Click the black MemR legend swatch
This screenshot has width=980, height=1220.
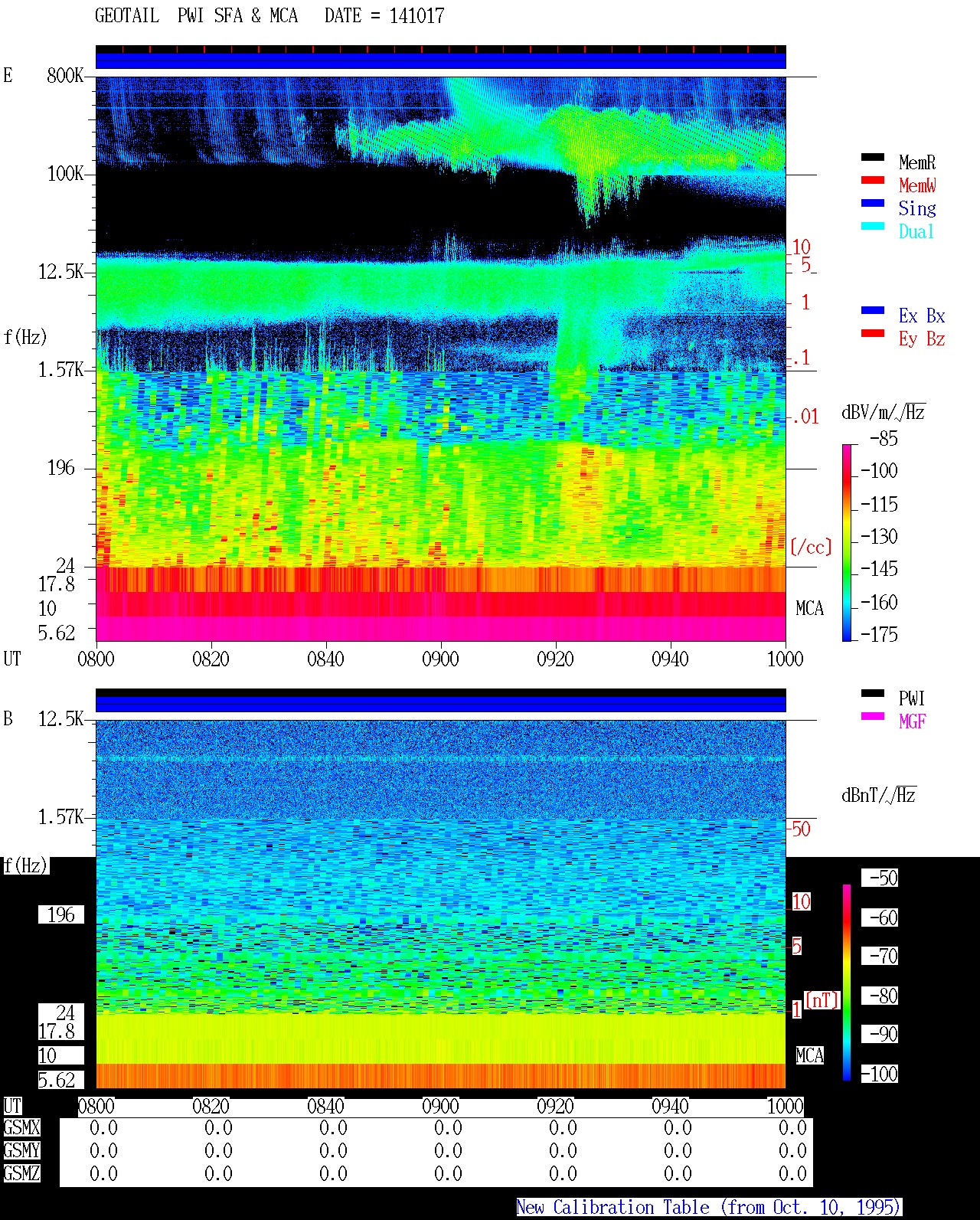[873, 157]
